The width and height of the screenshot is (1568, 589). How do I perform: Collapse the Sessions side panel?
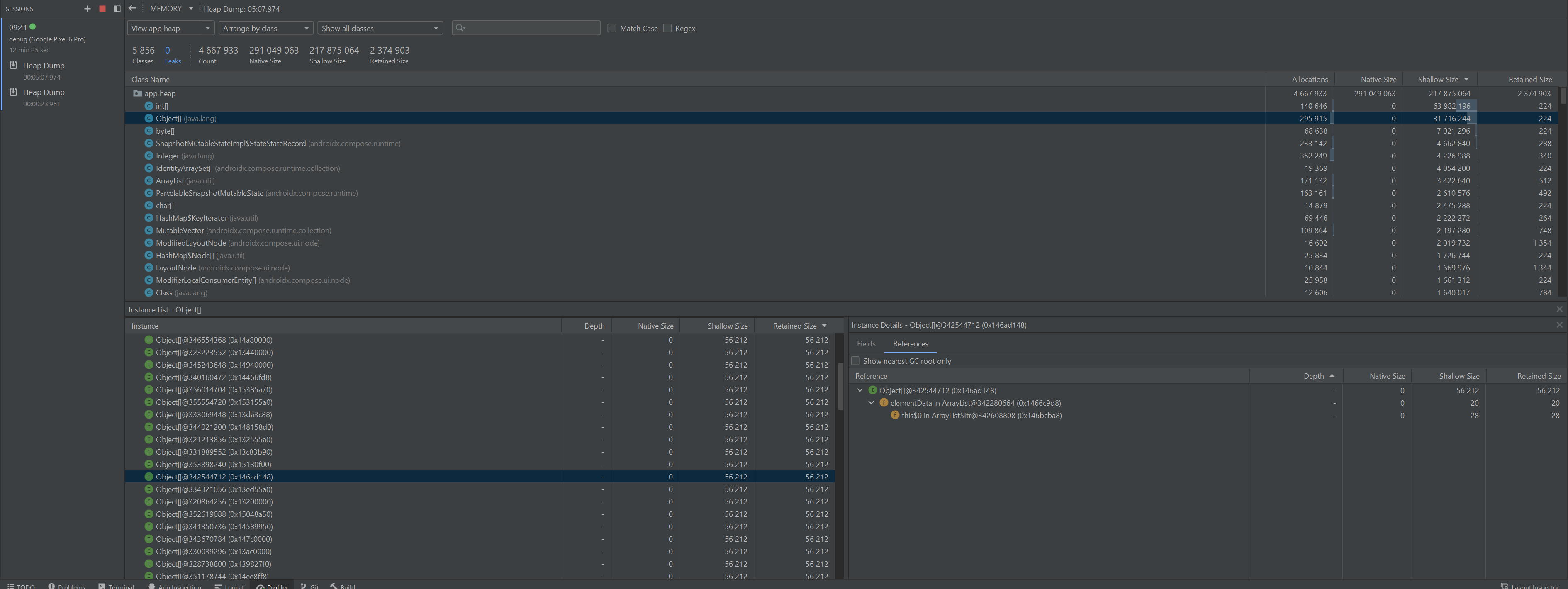point(117,9)
